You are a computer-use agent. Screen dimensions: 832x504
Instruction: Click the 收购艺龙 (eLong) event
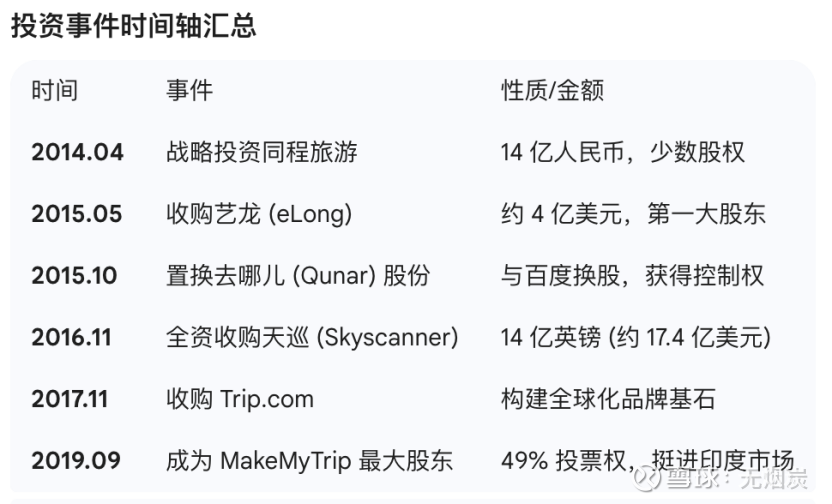[259, 215]
